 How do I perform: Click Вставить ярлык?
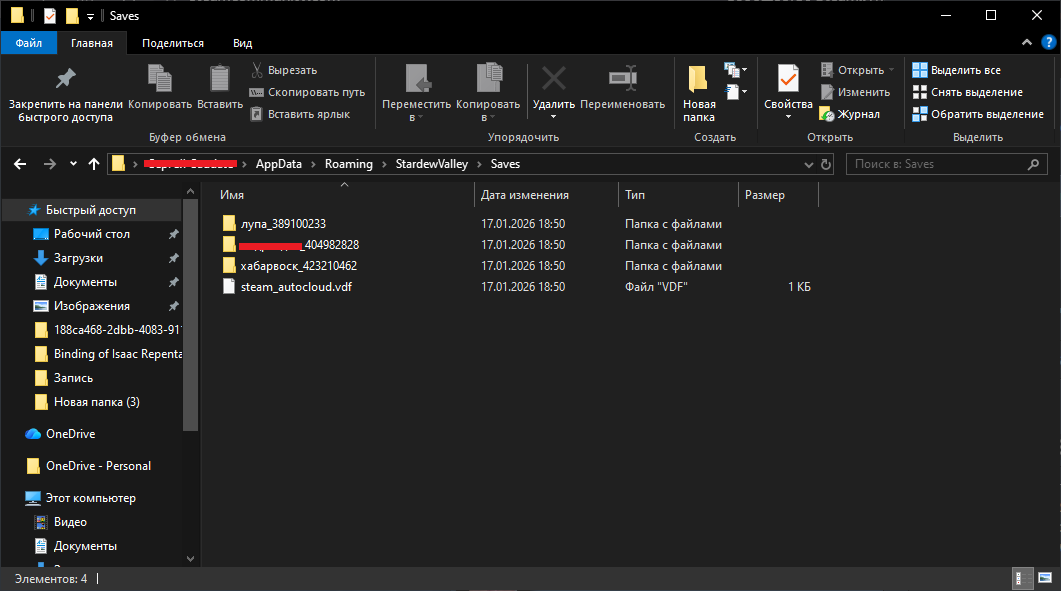(x=300, y=114)
